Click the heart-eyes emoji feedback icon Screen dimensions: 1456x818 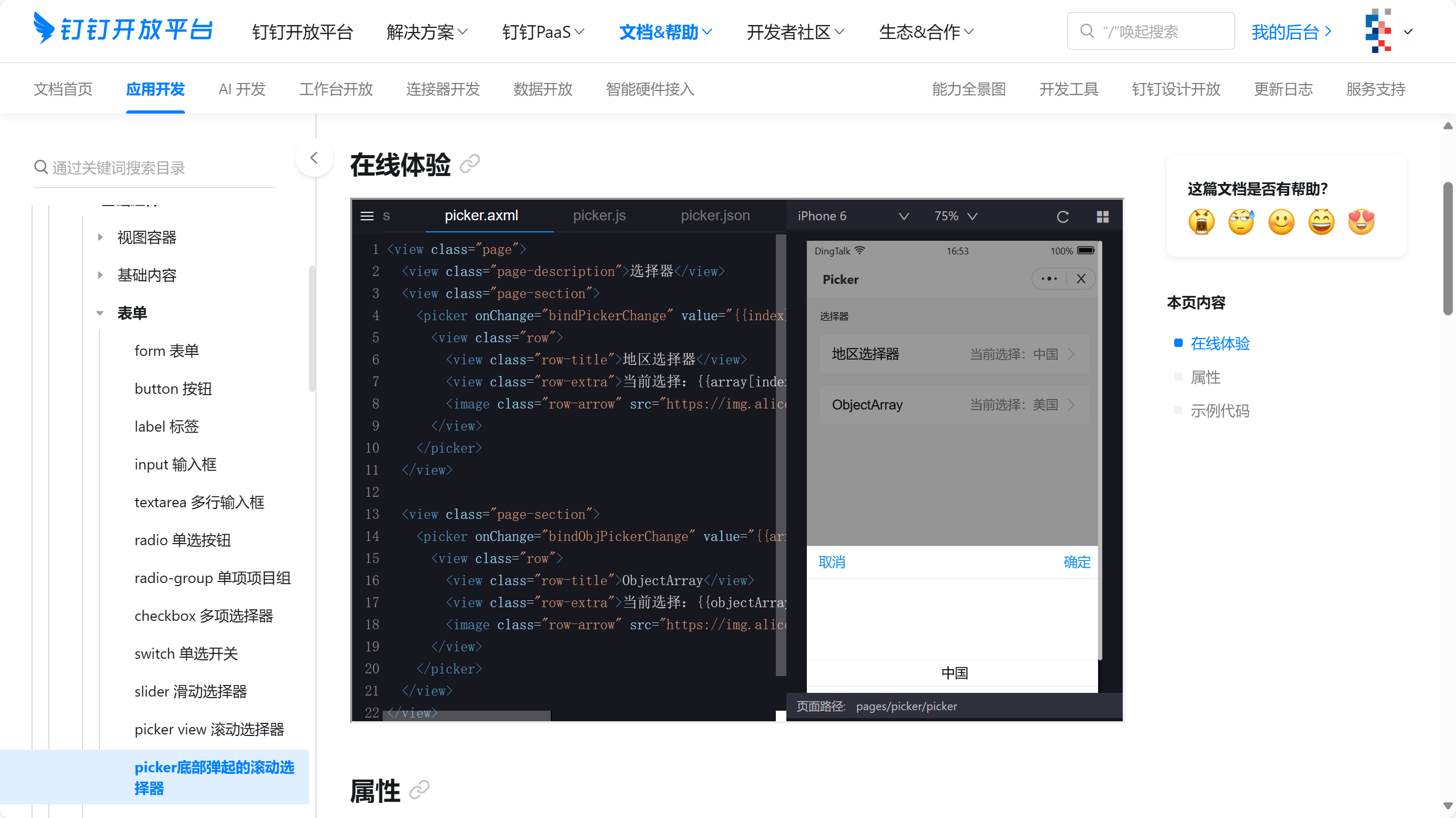pos(1361,222)
